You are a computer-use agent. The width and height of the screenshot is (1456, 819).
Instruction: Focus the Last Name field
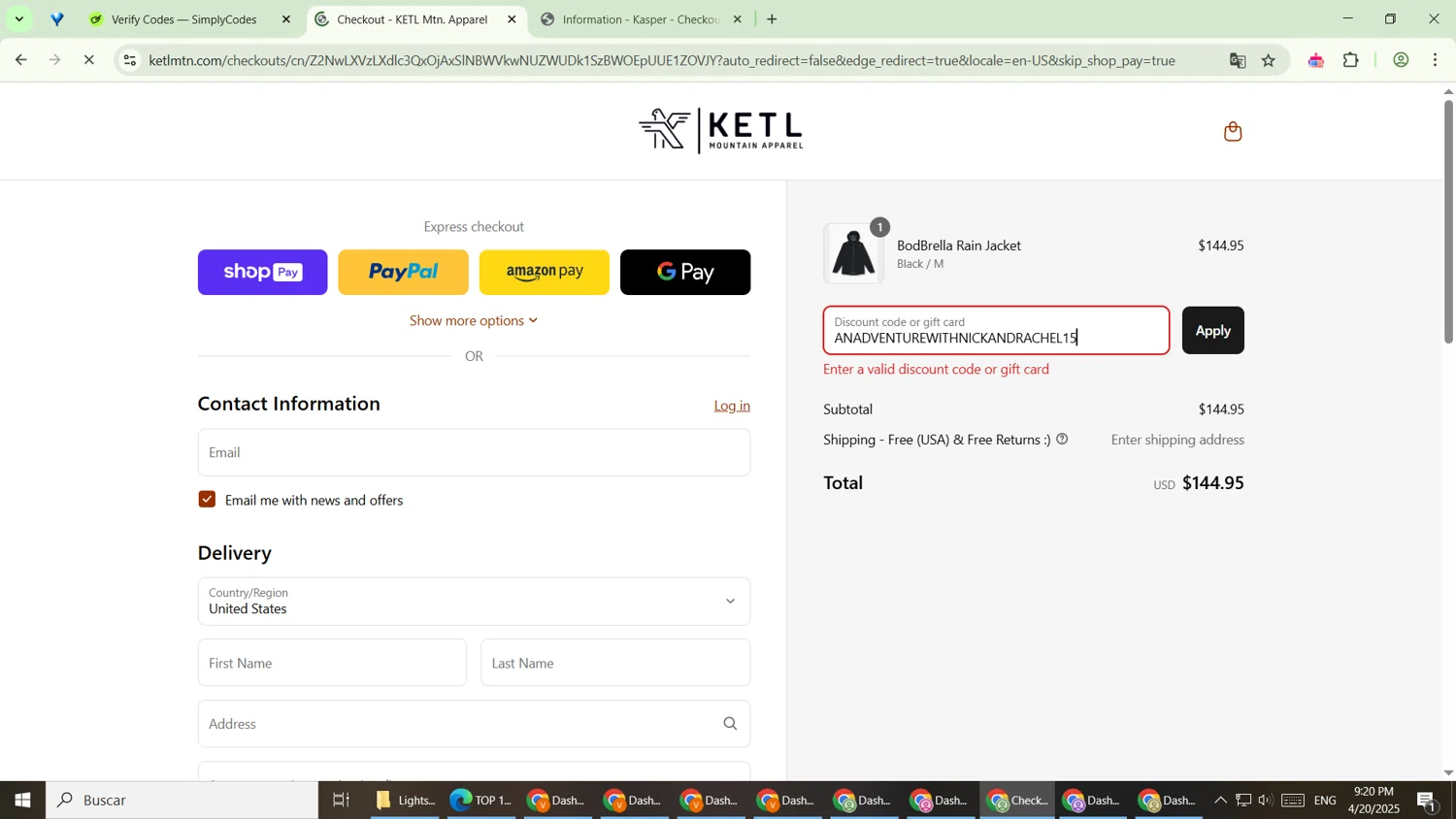(615, 663)
